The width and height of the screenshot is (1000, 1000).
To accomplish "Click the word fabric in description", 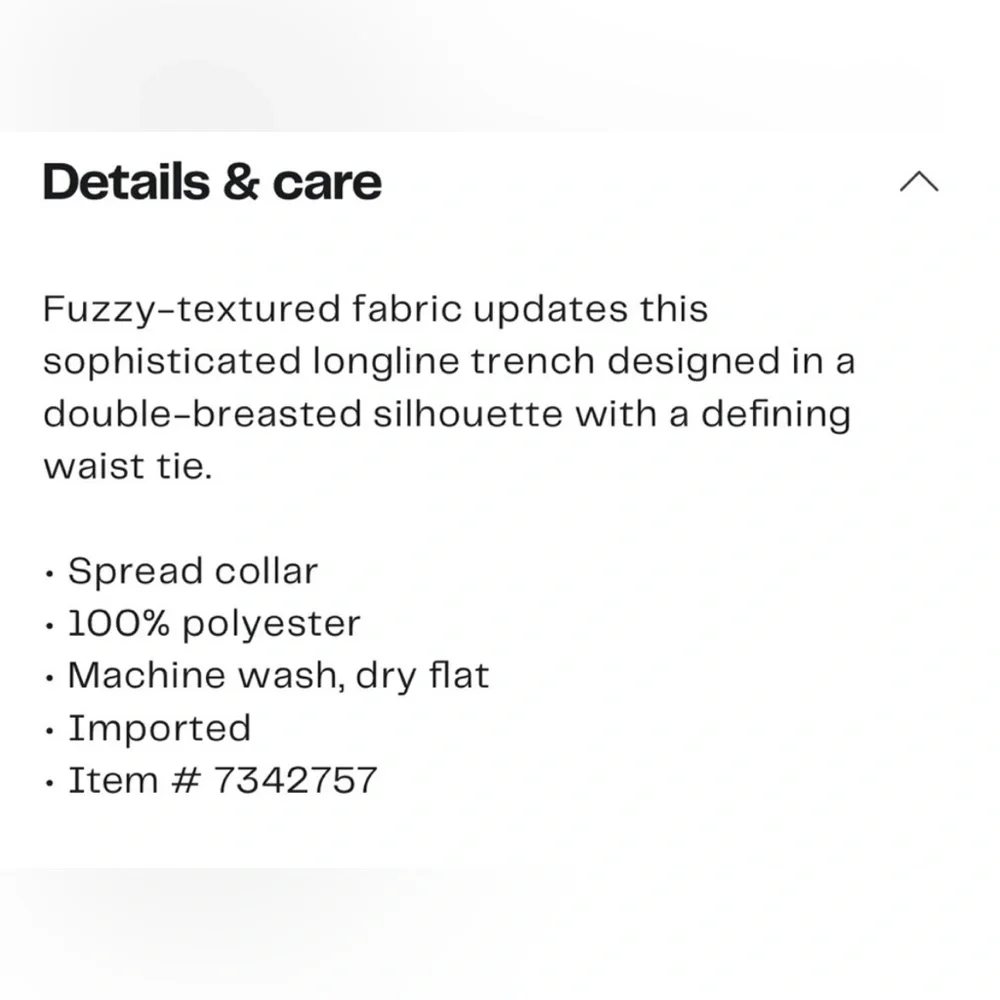I will [407, 309].
